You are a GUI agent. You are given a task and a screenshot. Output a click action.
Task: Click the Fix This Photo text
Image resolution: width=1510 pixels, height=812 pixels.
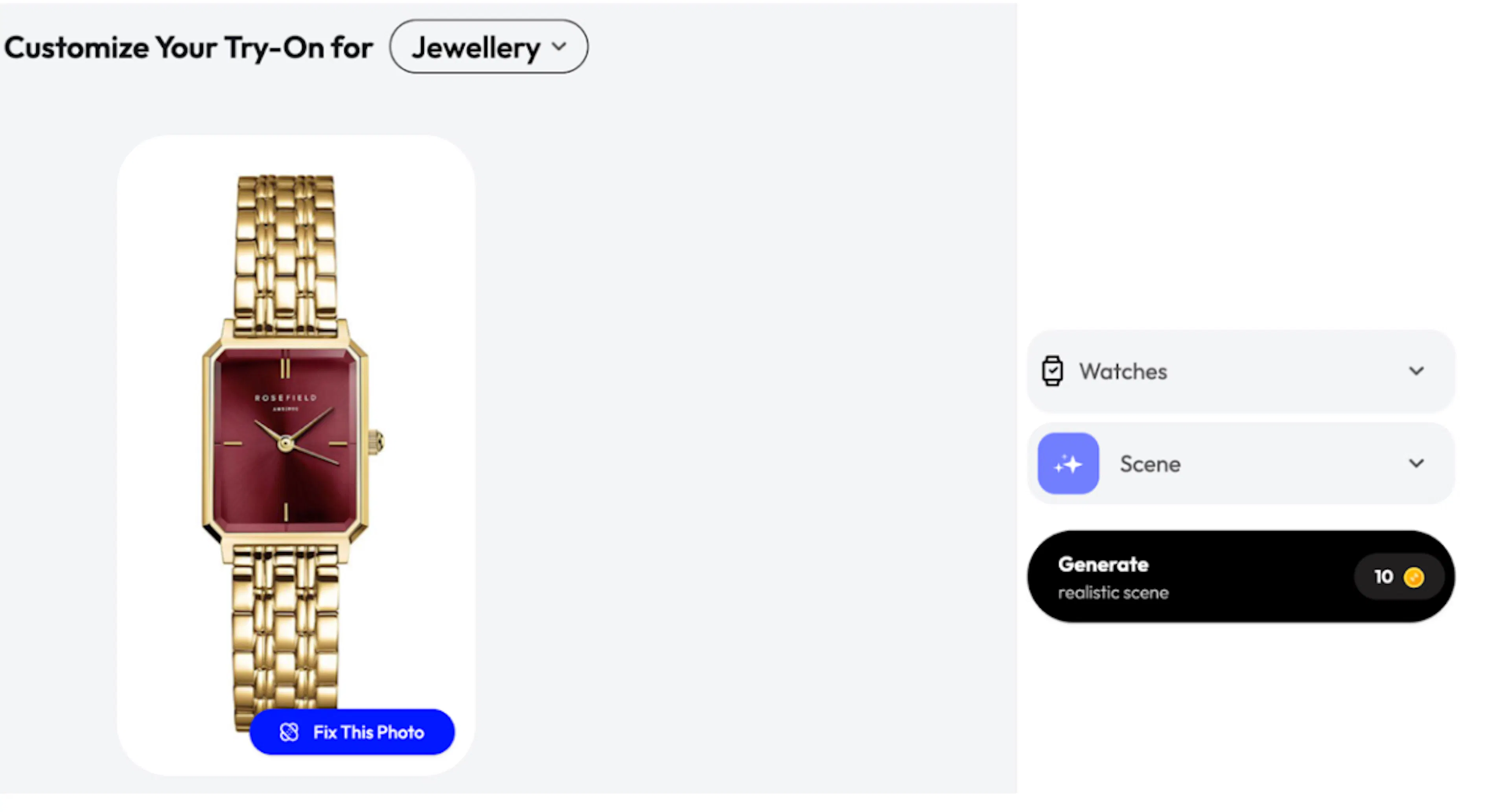pos(368,732)
